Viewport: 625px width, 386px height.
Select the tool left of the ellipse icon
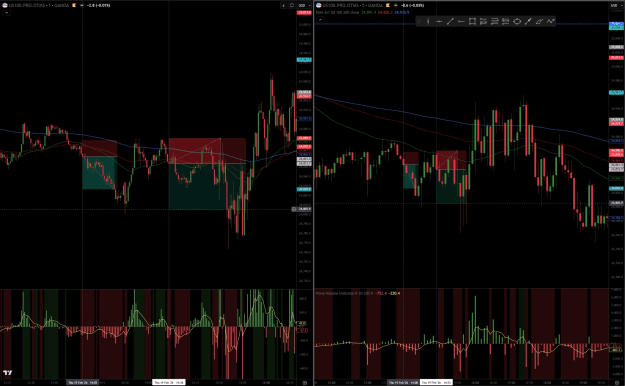(x=506, y=22)
